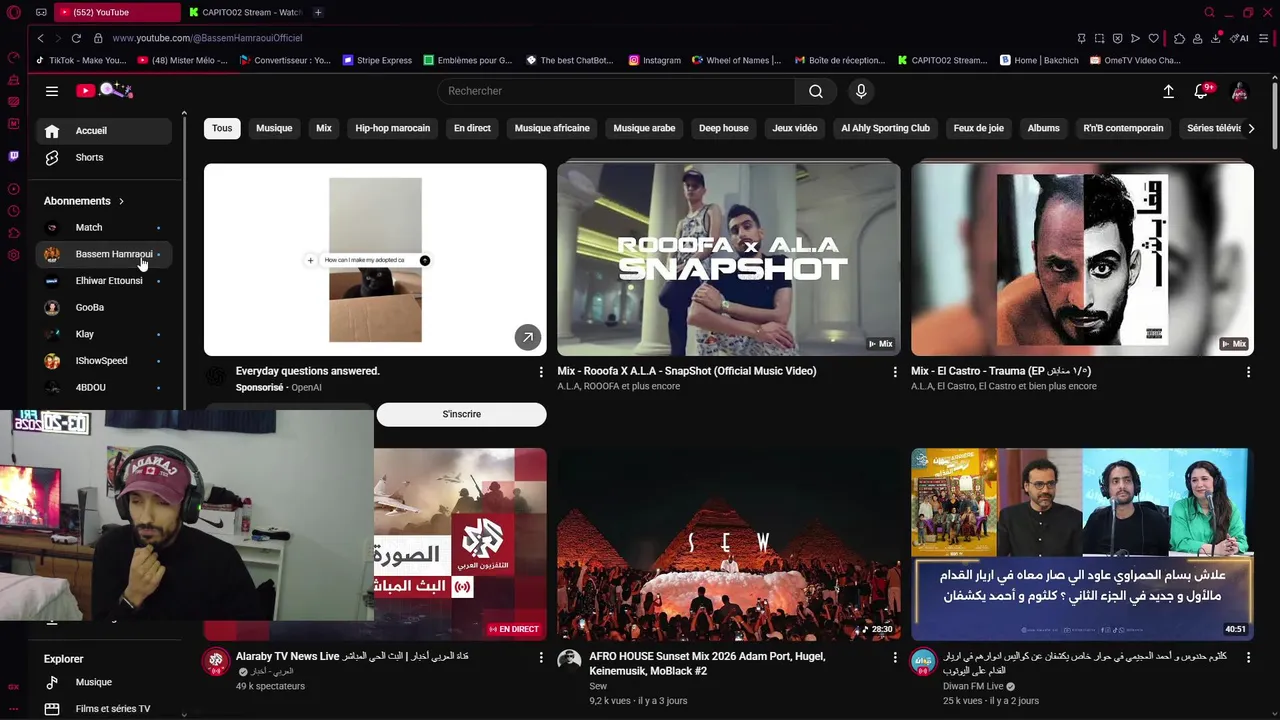Open the YouTube upload/create icon
Viewport: 1280px width, 720px height.
[x=1168, y=91]
